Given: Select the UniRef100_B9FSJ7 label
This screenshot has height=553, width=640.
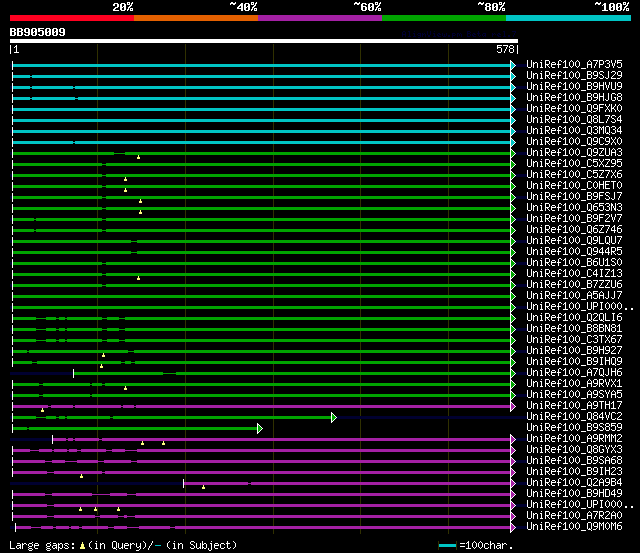Looking at the screenshot, I should 574,197.
